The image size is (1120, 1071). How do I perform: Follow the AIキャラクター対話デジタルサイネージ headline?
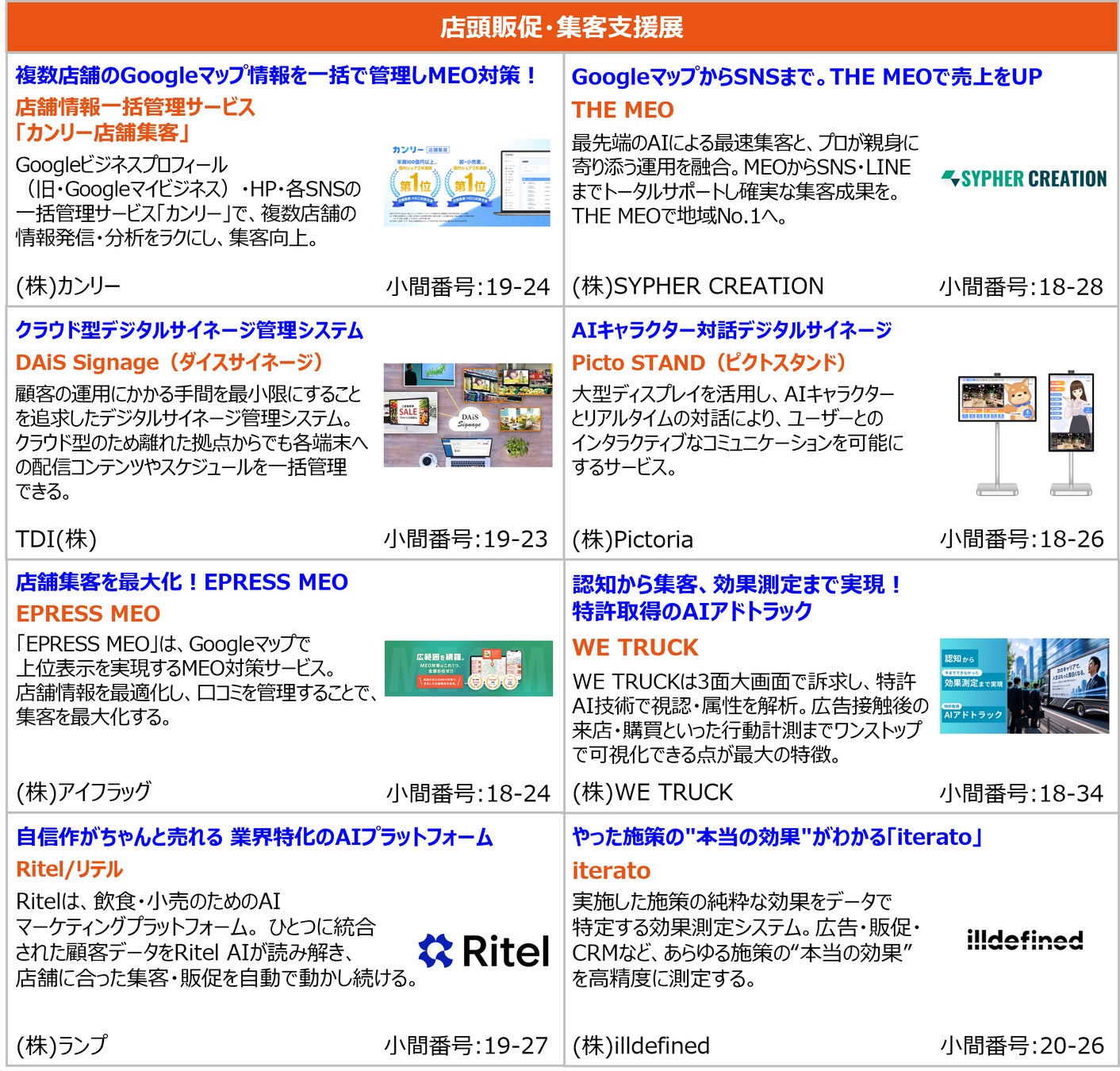[732, 330]
